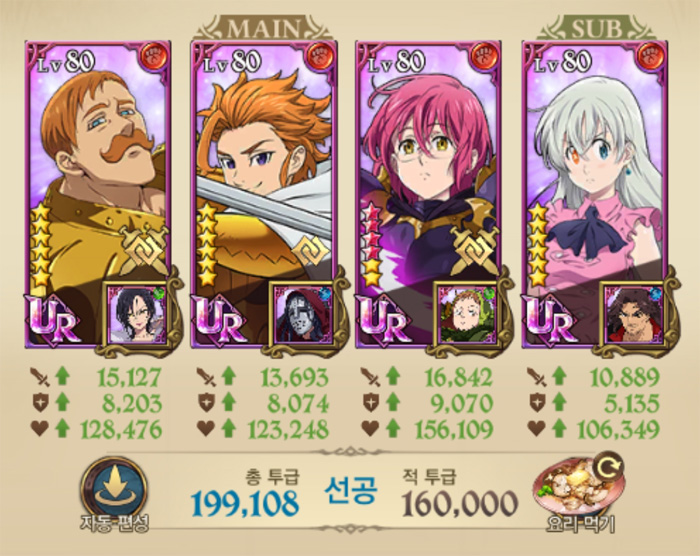The width and height of the screenshot is (700, 556).
Task: Select the orange spiky-haired swordsman card
Action: (x=263, y=194)
